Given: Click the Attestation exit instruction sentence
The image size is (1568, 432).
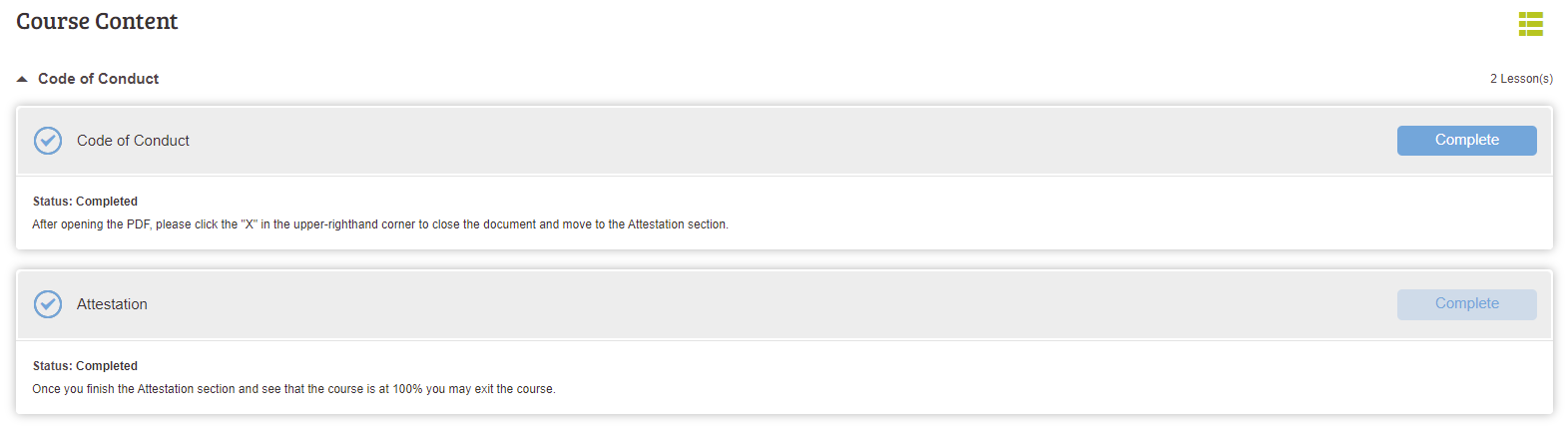Looking at the screenshot, I should [x=293, y=389].
